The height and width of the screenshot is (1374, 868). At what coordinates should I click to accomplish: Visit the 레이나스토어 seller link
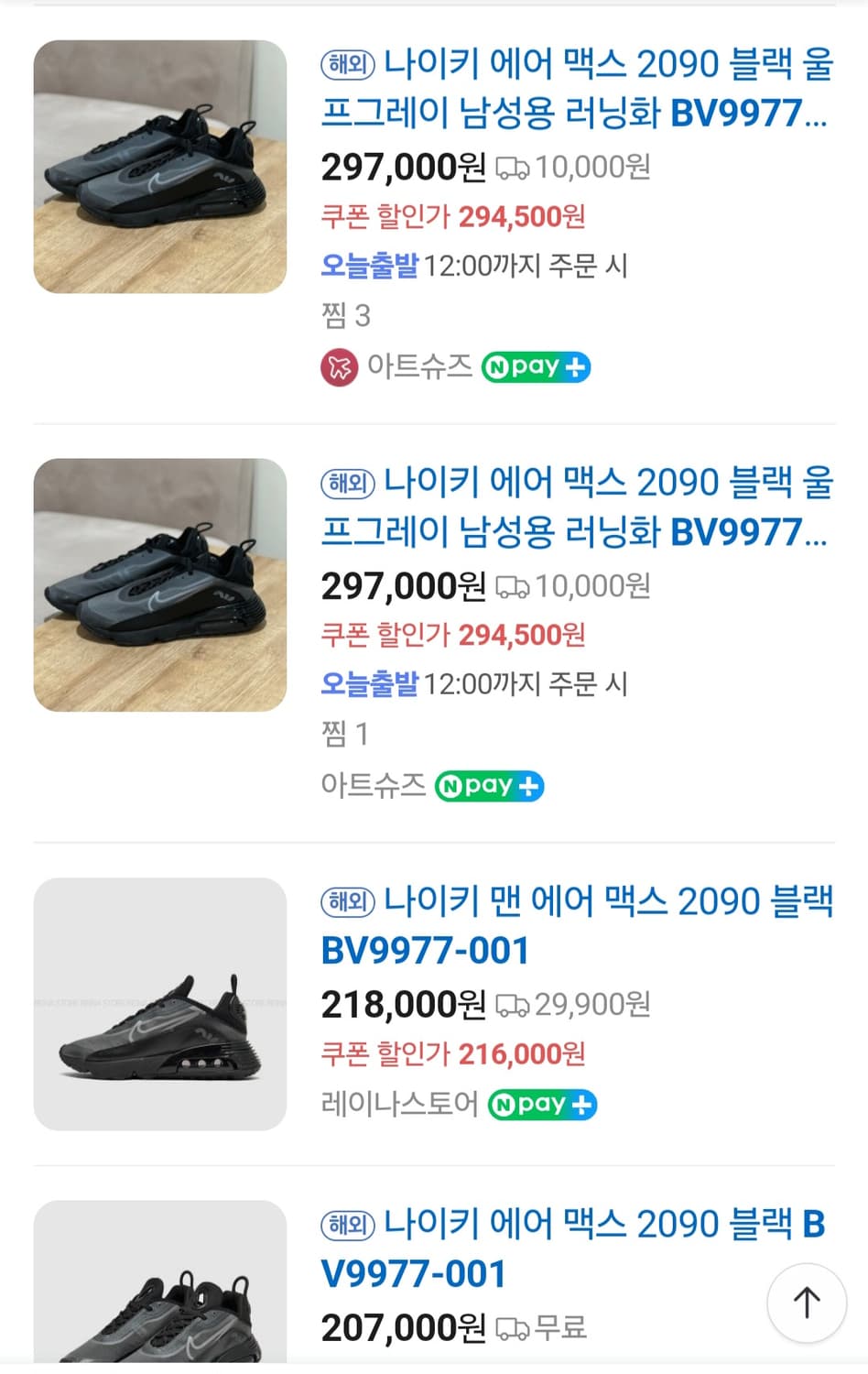coord(399,1104)
